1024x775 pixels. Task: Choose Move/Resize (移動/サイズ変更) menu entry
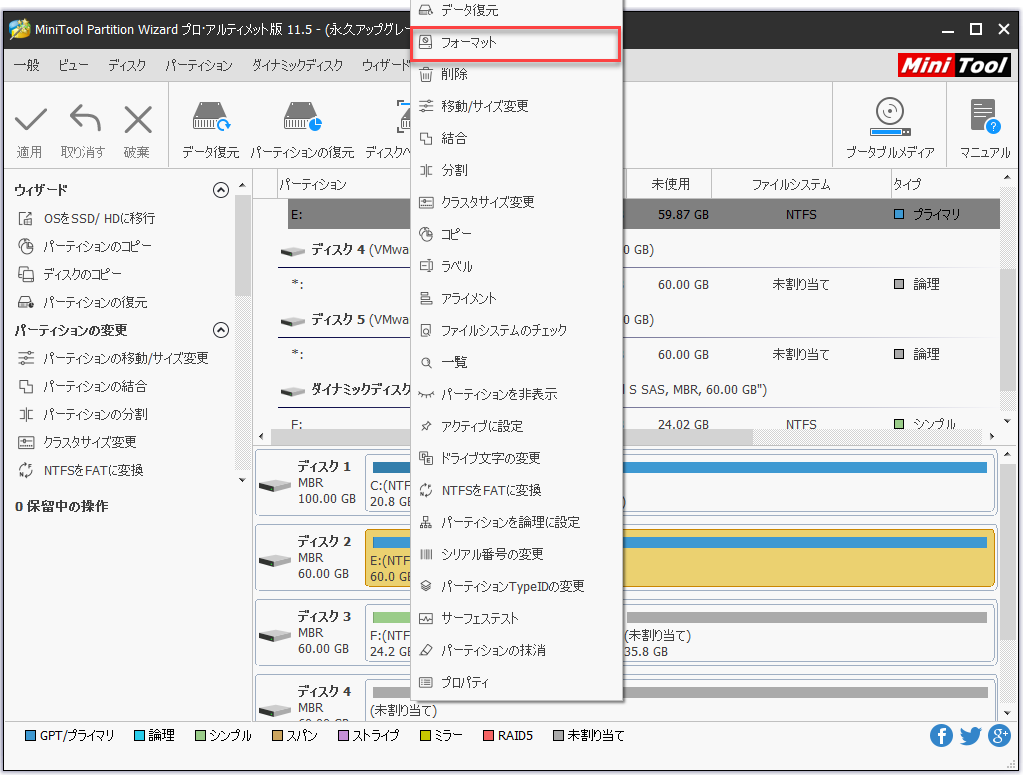tap(516, 106)
